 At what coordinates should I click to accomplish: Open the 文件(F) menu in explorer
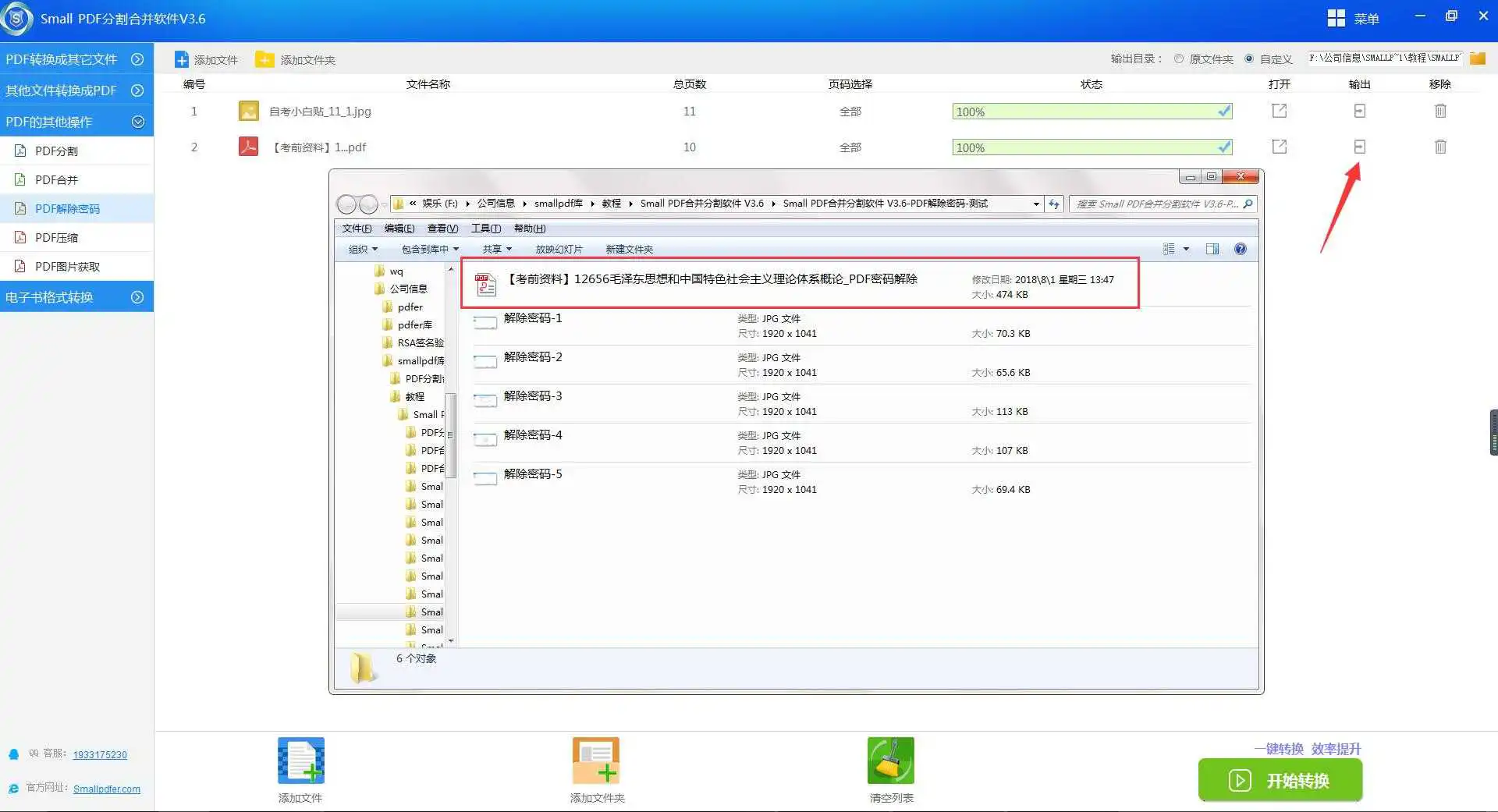(357, 229)
